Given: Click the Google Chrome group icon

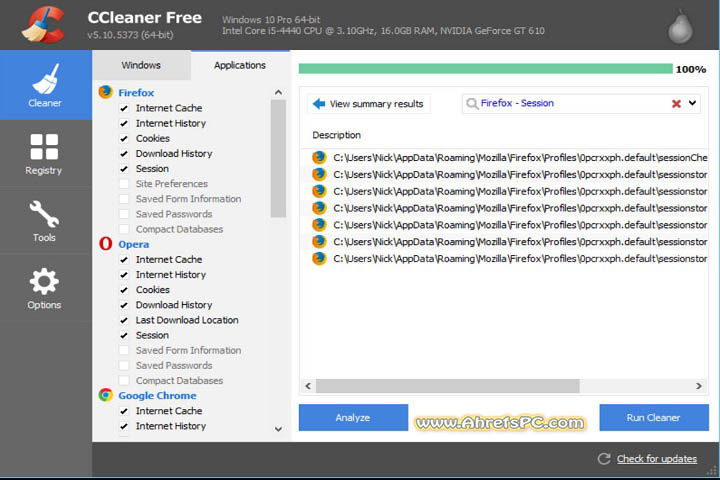Looking at the screenshot, I should pos(106,395).
